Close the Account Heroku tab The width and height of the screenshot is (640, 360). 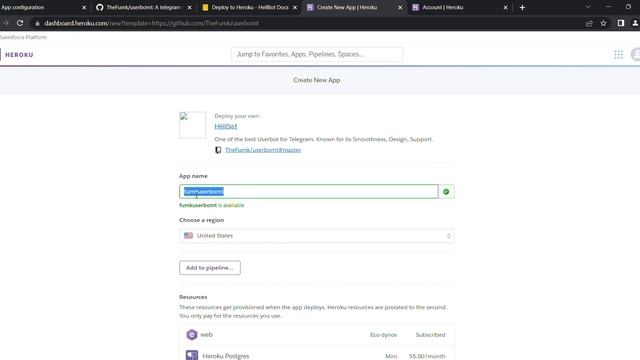coord(505,7)
